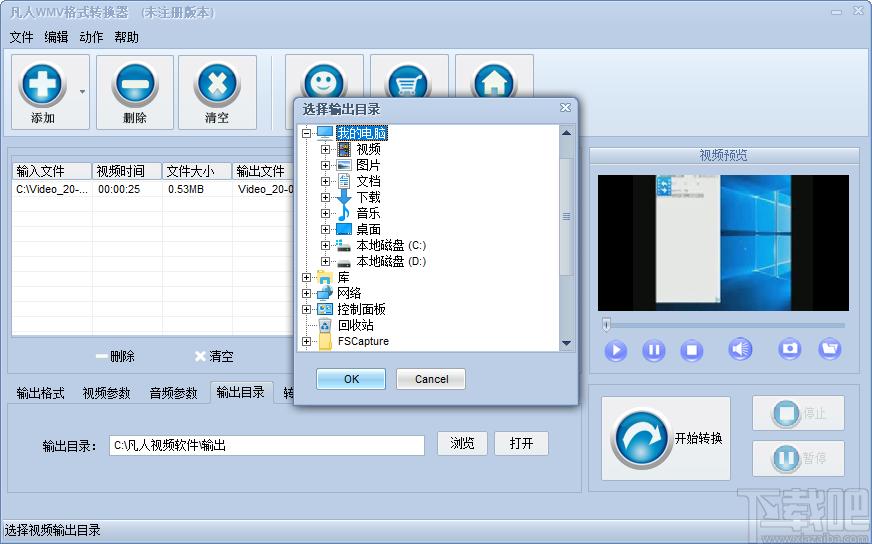This screenshot has width=872, height=544.
Task: Click the 停止 stop button
Action: coord(798,413)
